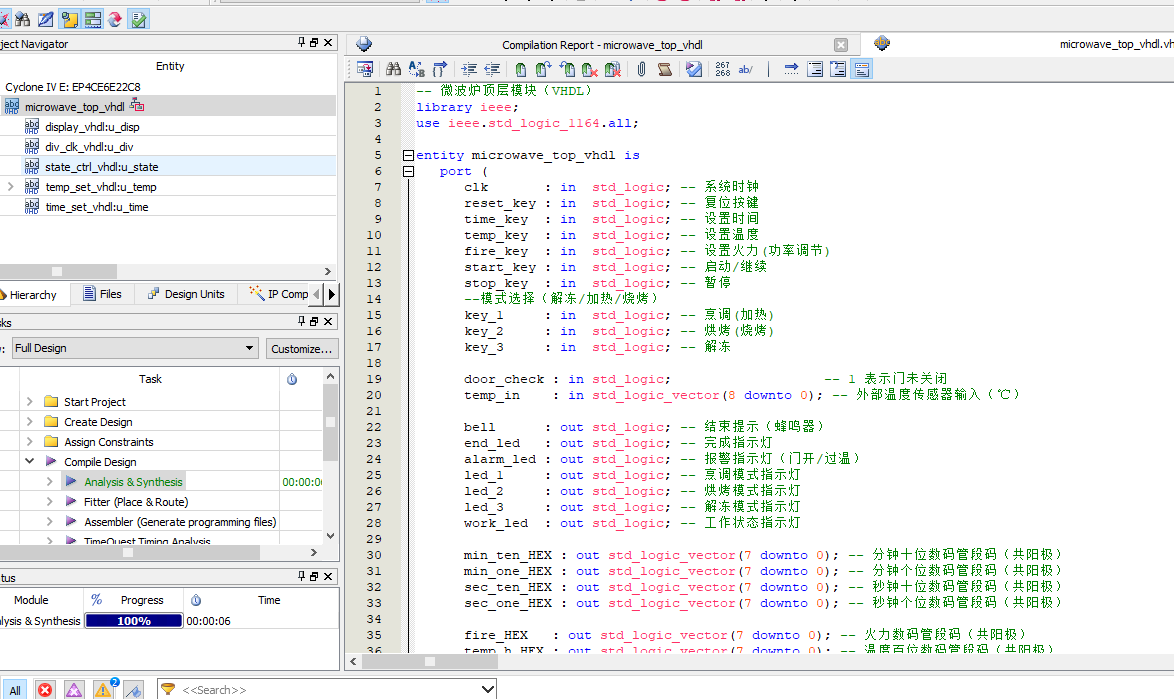Click the blue go-to-line arrow icon

(791, 70)
